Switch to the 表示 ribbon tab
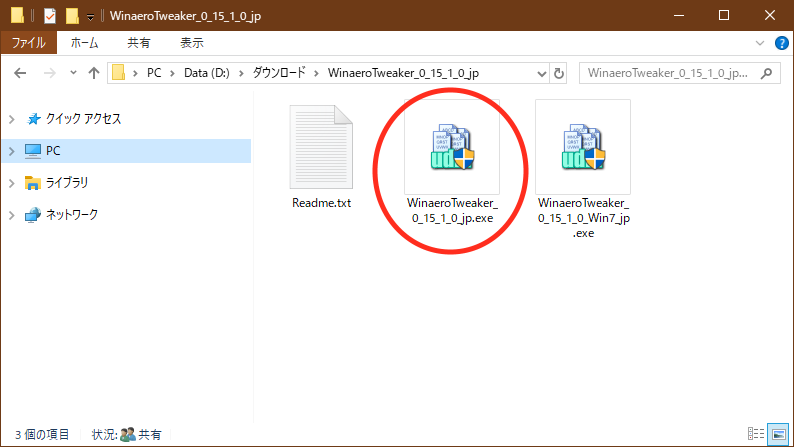This screenshot has height=447, width=794. 192,43
